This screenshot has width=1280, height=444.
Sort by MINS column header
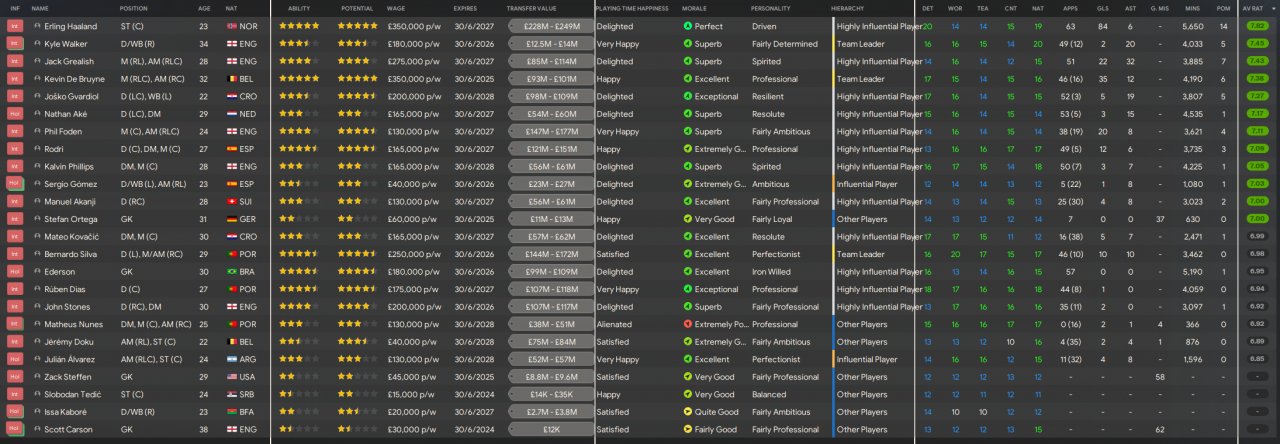point(1193,8)
